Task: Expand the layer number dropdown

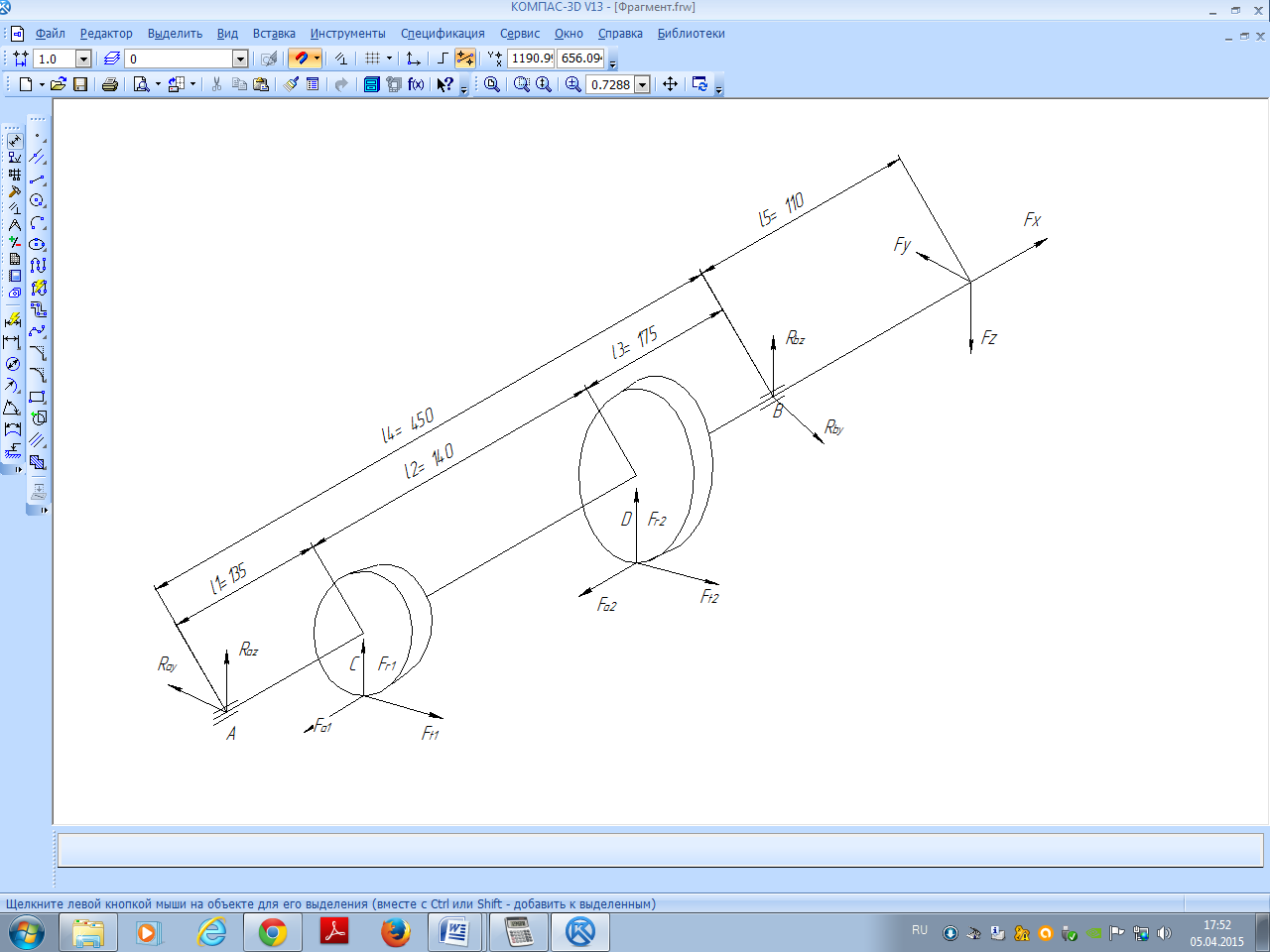Action: point(240,59)
